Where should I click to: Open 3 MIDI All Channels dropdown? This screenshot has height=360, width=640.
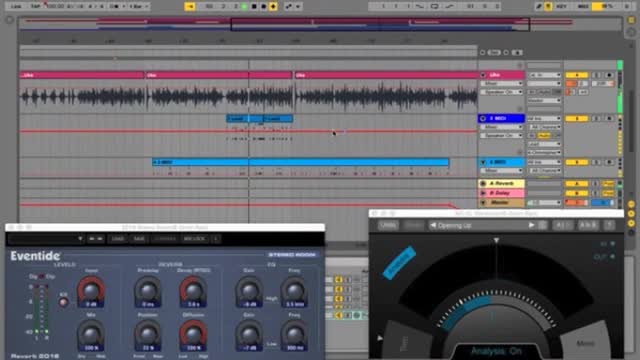click(x=544, y=127)
